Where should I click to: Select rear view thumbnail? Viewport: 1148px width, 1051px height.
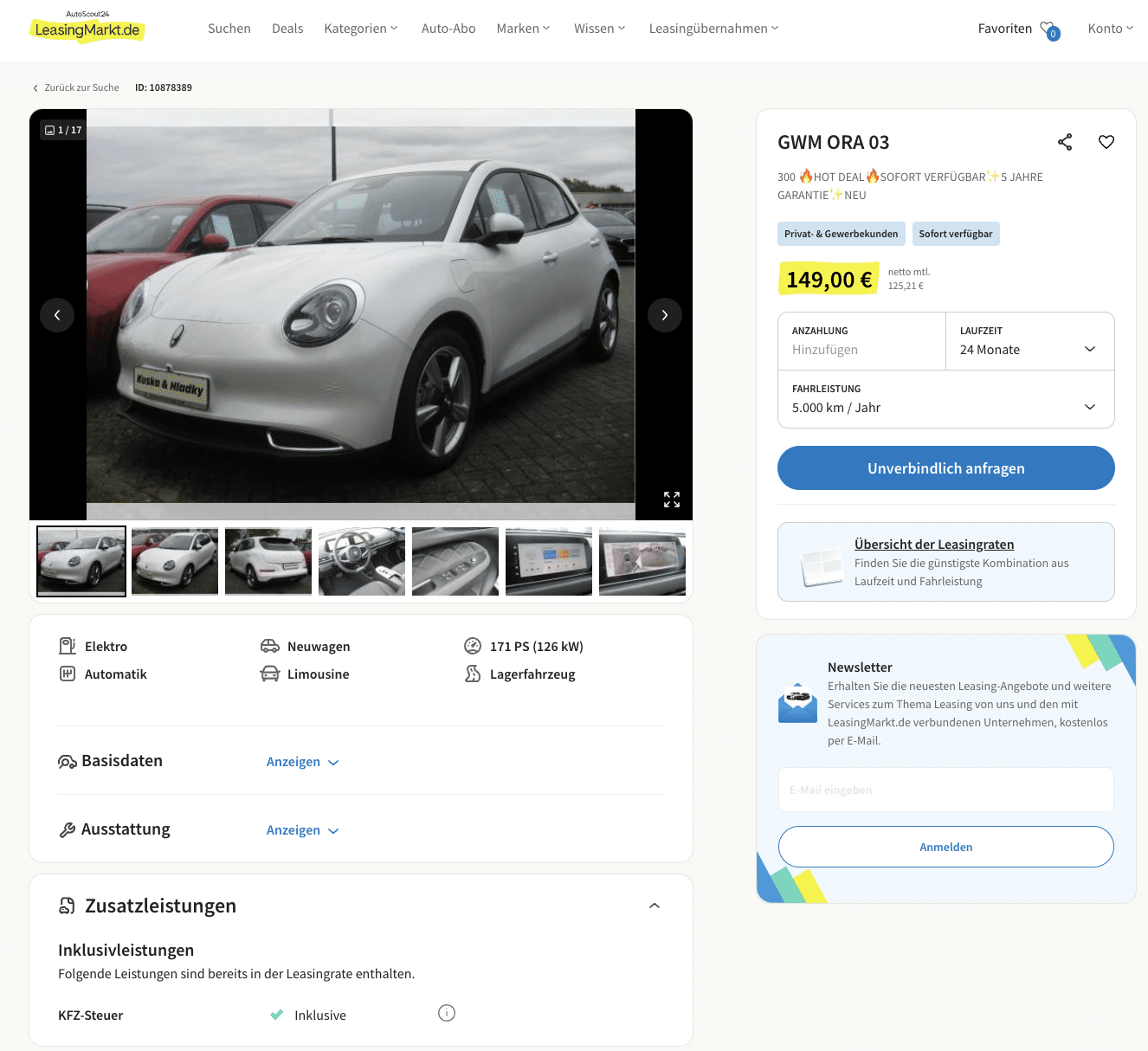point(268,561)
